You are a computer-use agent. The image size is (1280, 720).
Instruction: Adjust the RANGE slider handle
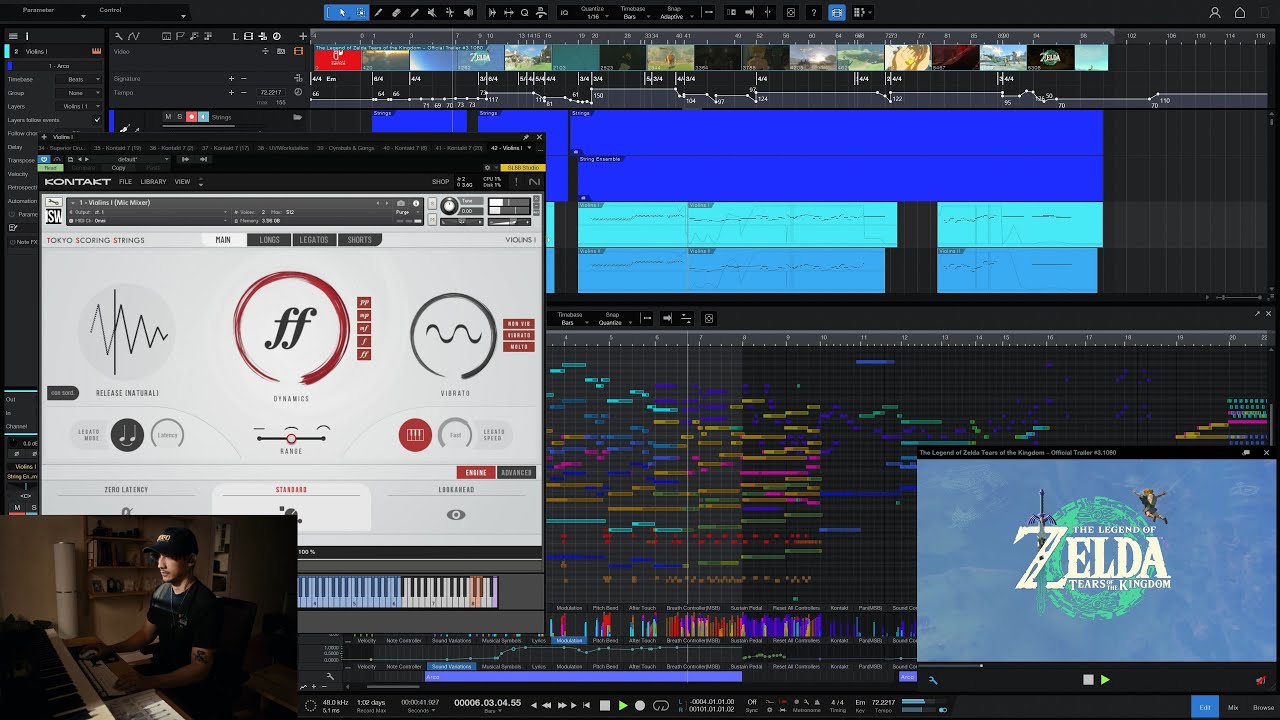pos(291,438)
